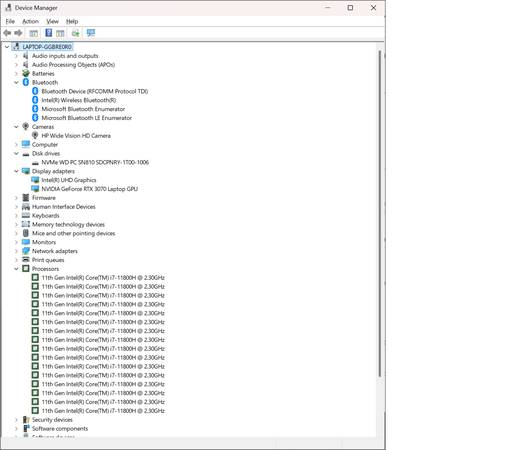
Task: Collapse the Bluetooth category
Action: click(16, 82)
